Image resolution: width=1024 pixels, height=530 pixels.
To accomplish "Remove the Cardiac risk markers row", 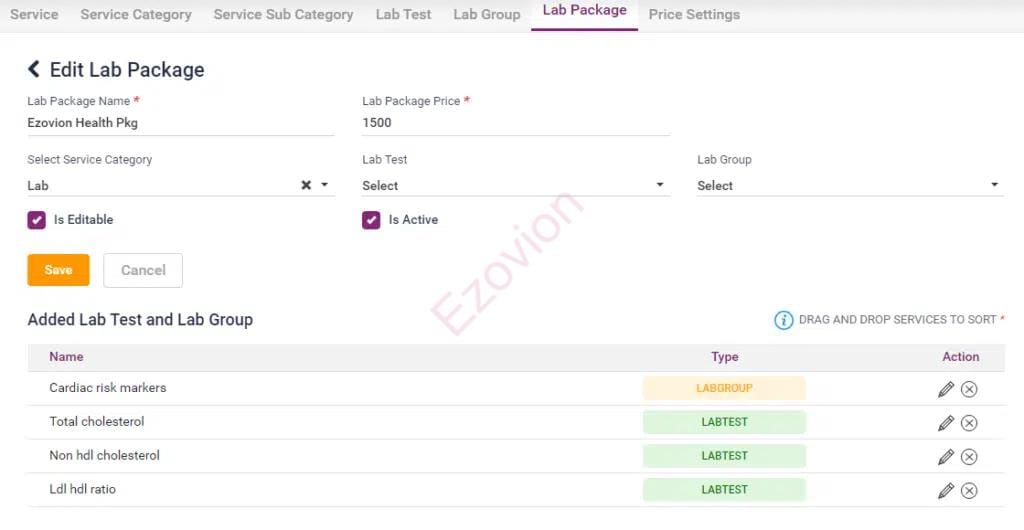I will tap(969, 389).
